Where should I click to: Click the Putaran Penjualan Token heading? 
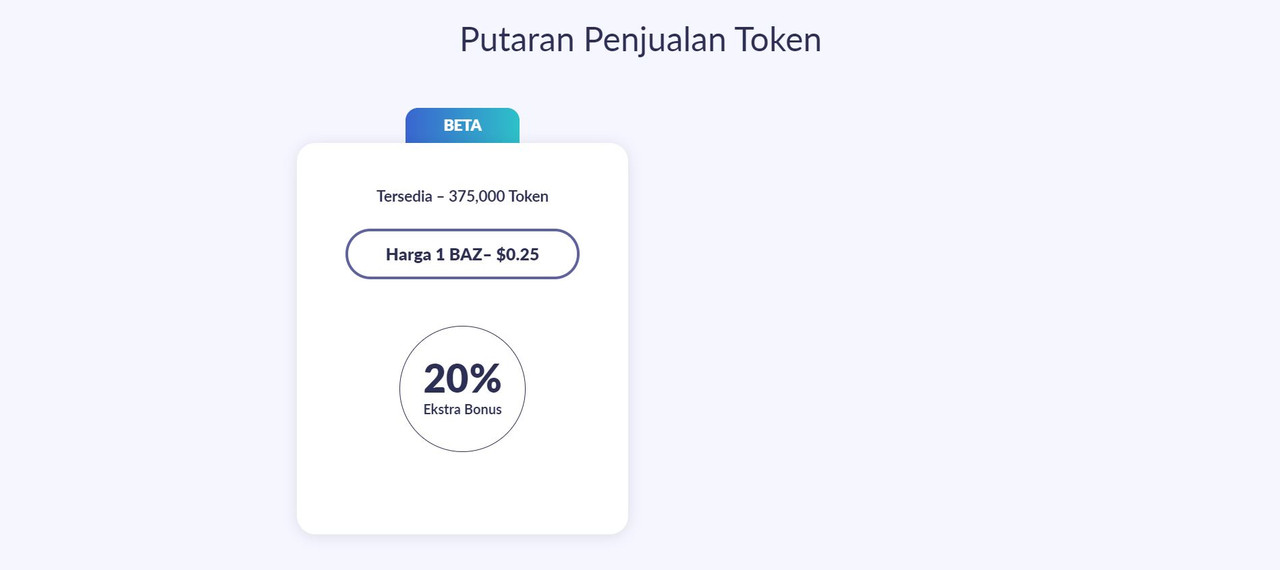click(640, 39)
